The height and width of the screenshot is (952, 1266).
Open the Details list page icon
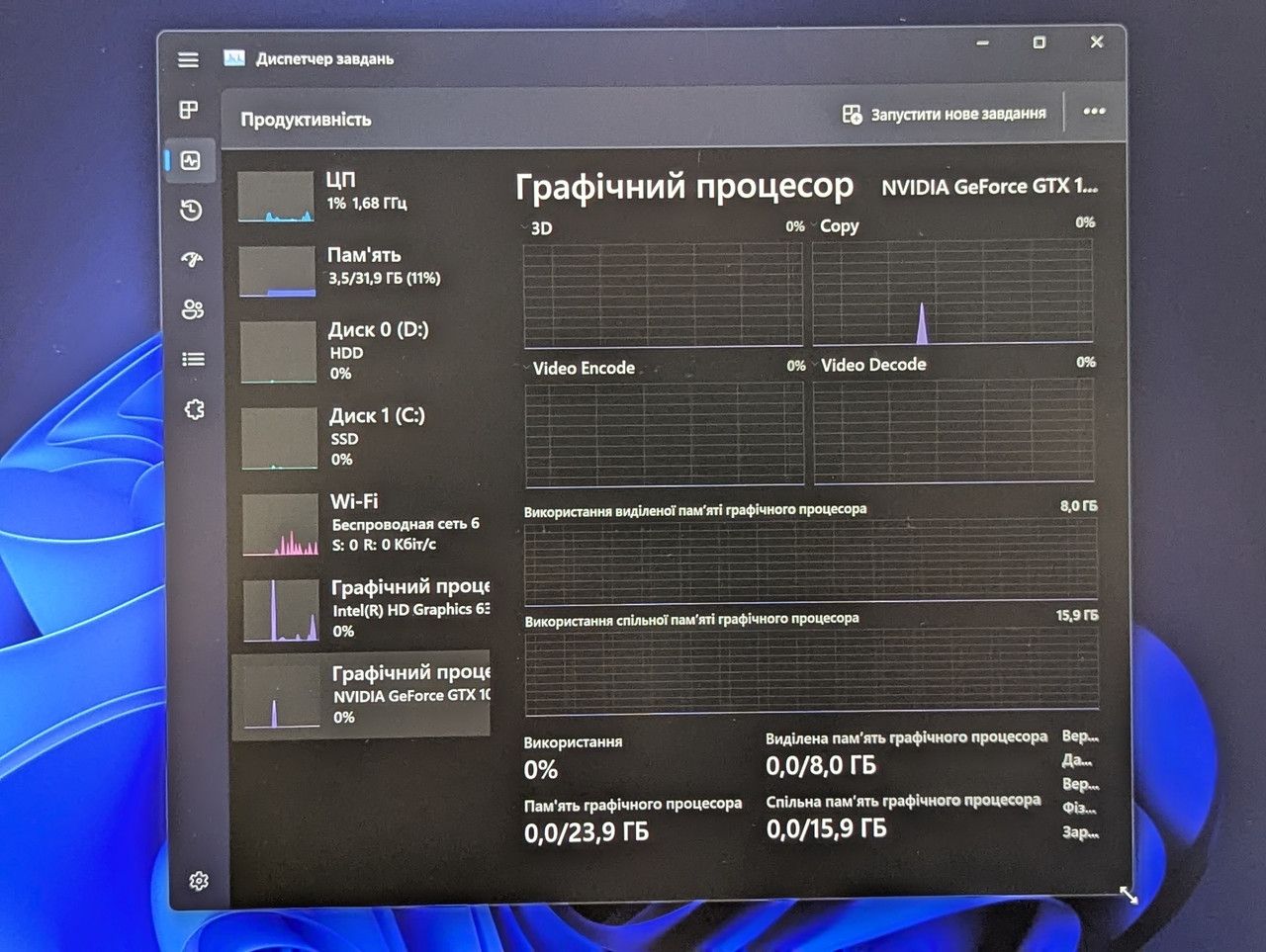pyautogui.click(x=194, y=359)
